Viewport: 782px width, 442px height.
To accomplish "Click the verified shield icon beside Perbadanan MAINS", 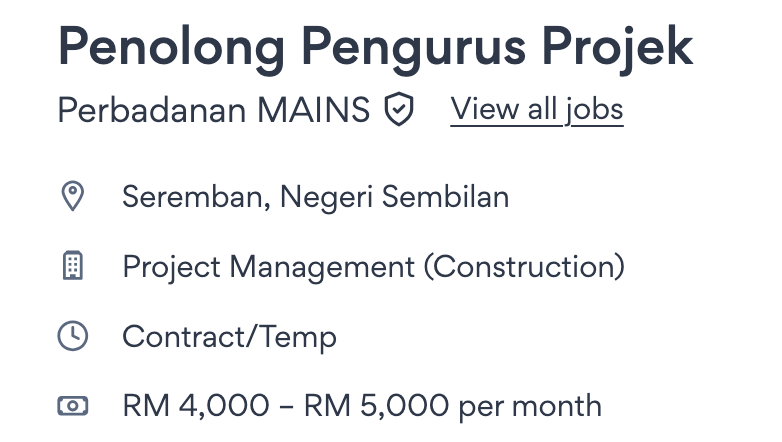I will [x=399, y=110].
